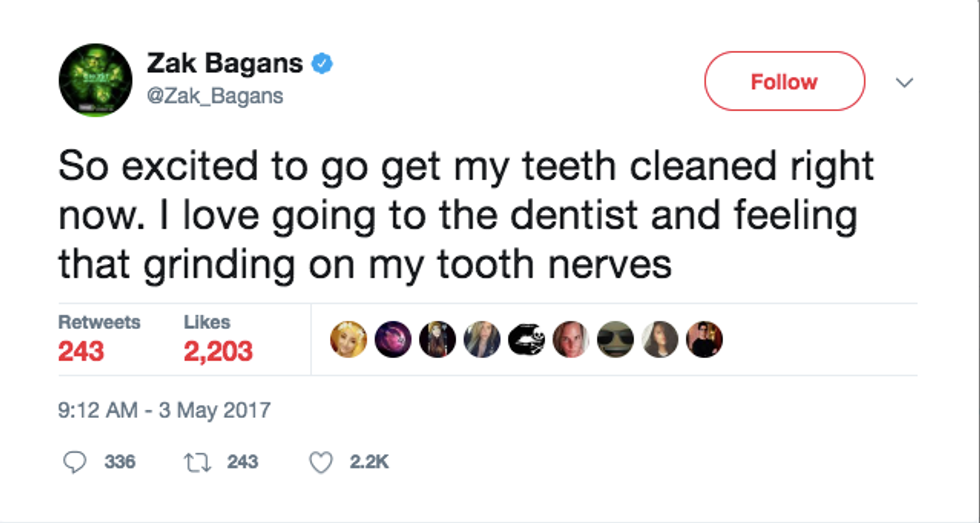Open the 9:12 AM - 3 May 2017 timestamp
Image resolution: width=980 pixels, height=523 pixels.
click(164, 411)
